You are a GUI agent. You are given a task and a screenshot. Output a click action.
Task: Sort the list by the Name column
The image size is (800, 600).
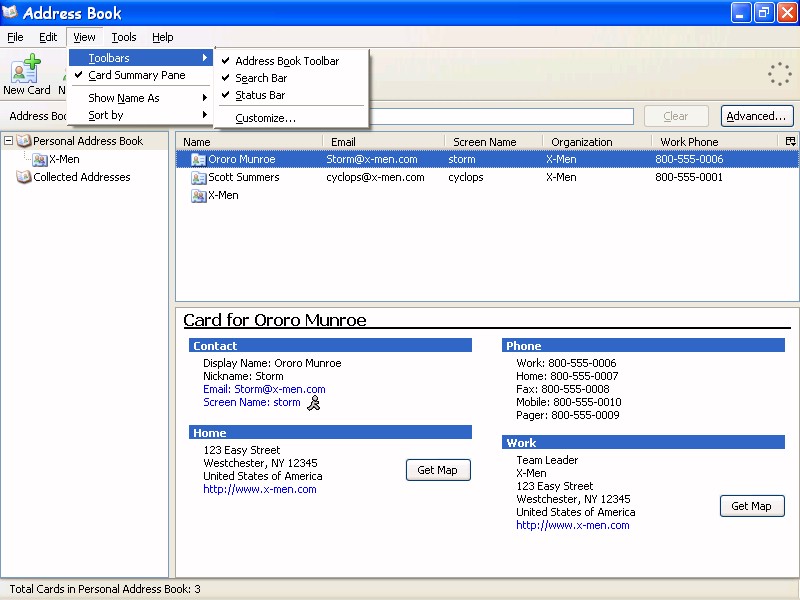pyautogui.click(x=249, y=142)
